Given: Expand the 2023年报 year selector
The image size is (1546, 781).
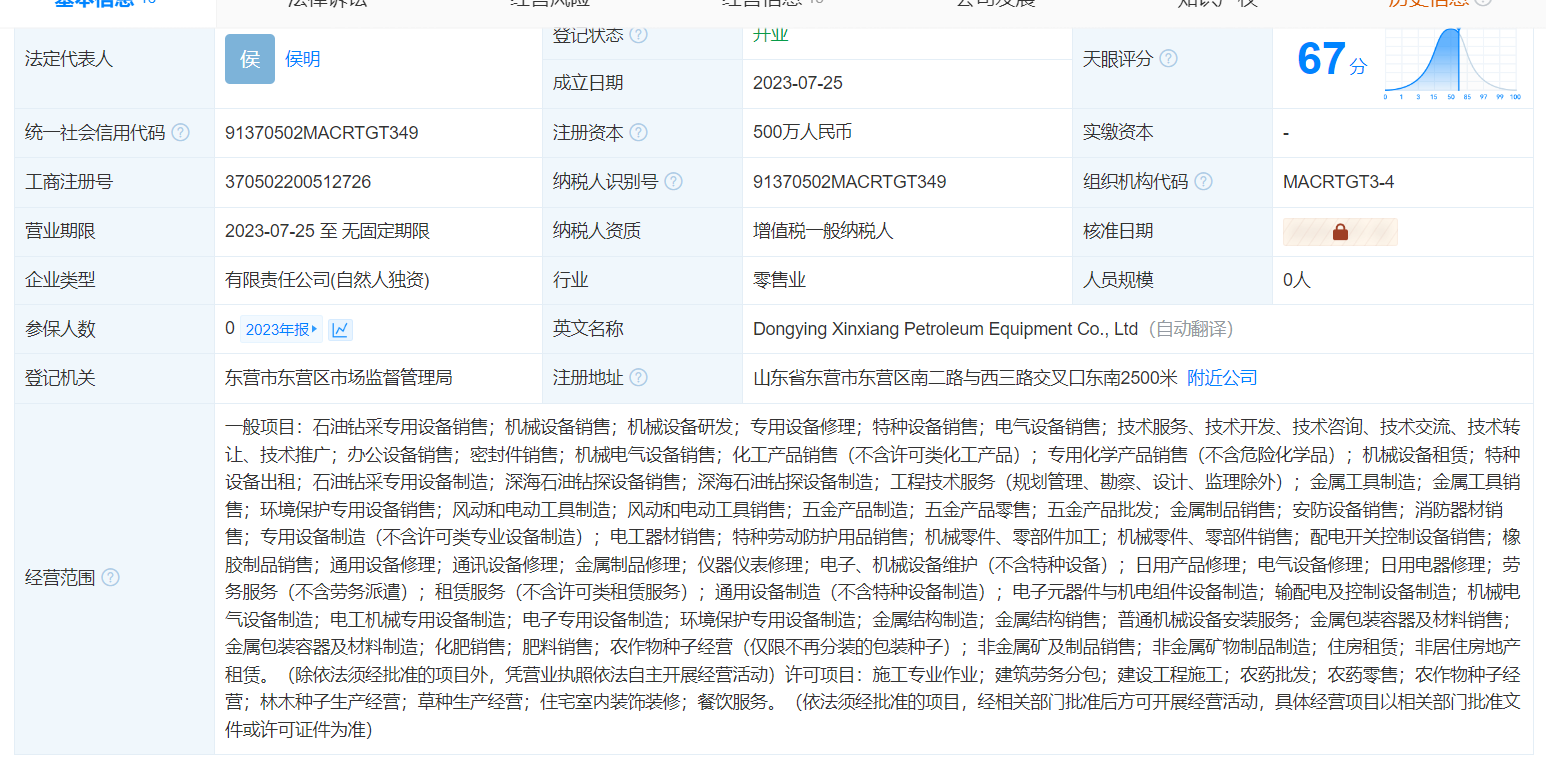Looking at the screenshot, I should point(282,329).
